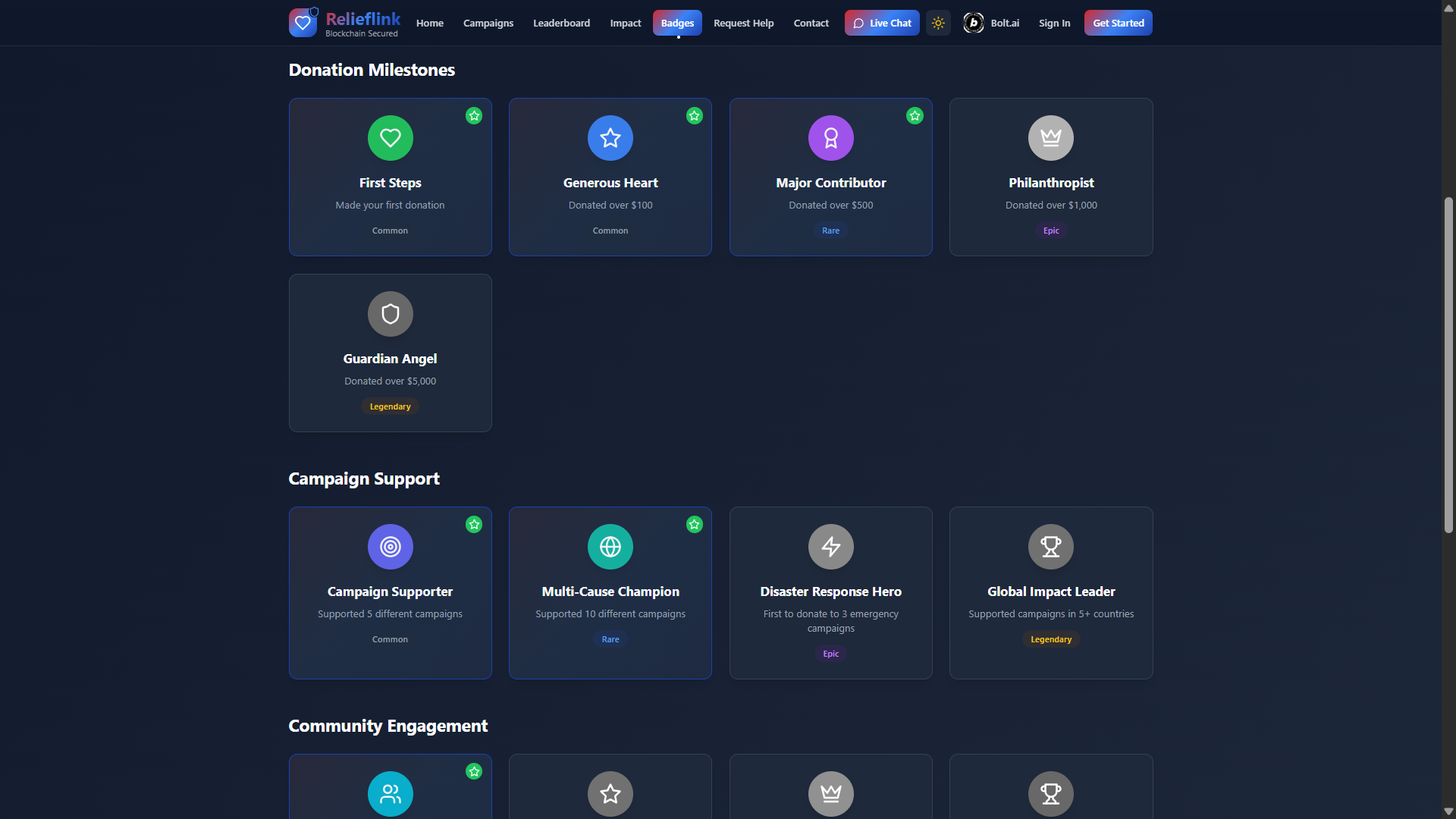The image size is (1456, 819).
Task: Select the Badges navigation tab
Action: (677, 23)
